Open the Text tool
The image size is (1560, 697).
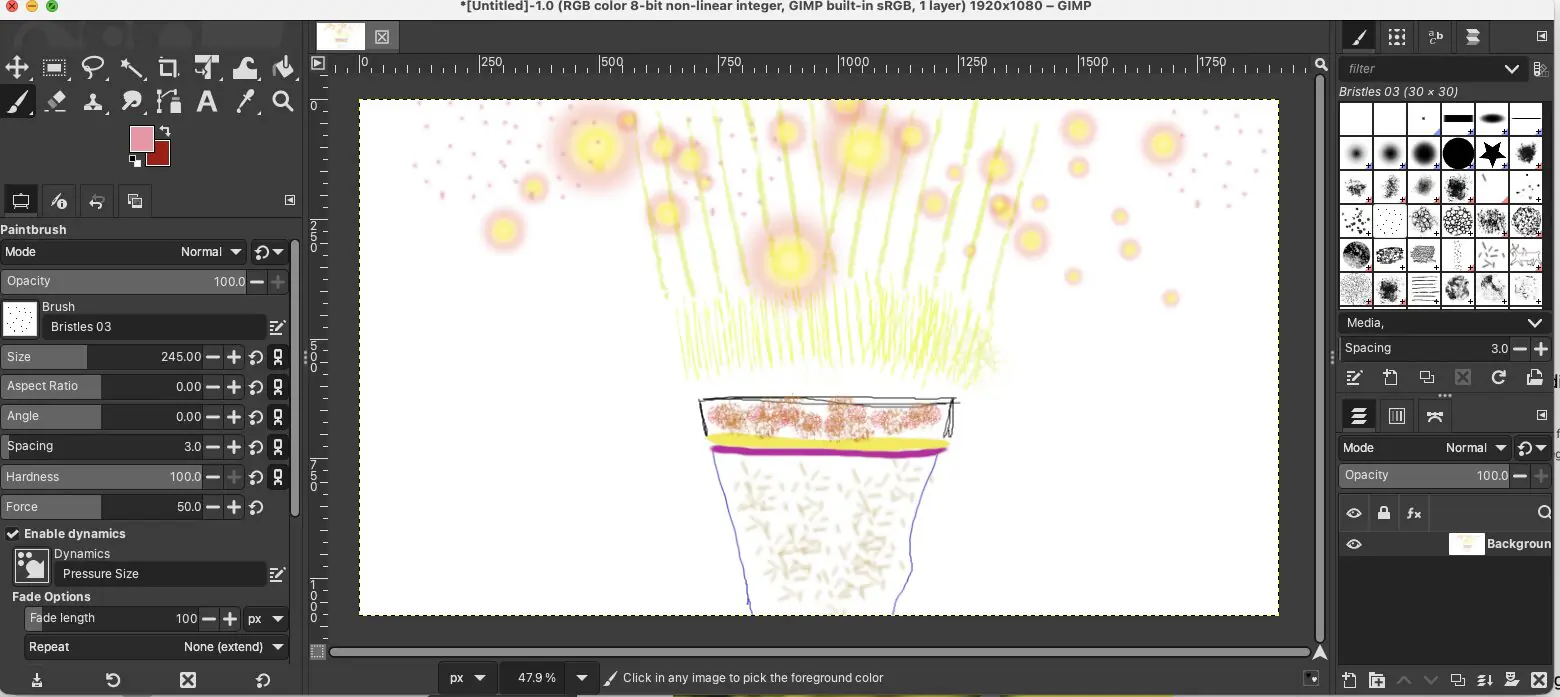click(207, 101)
